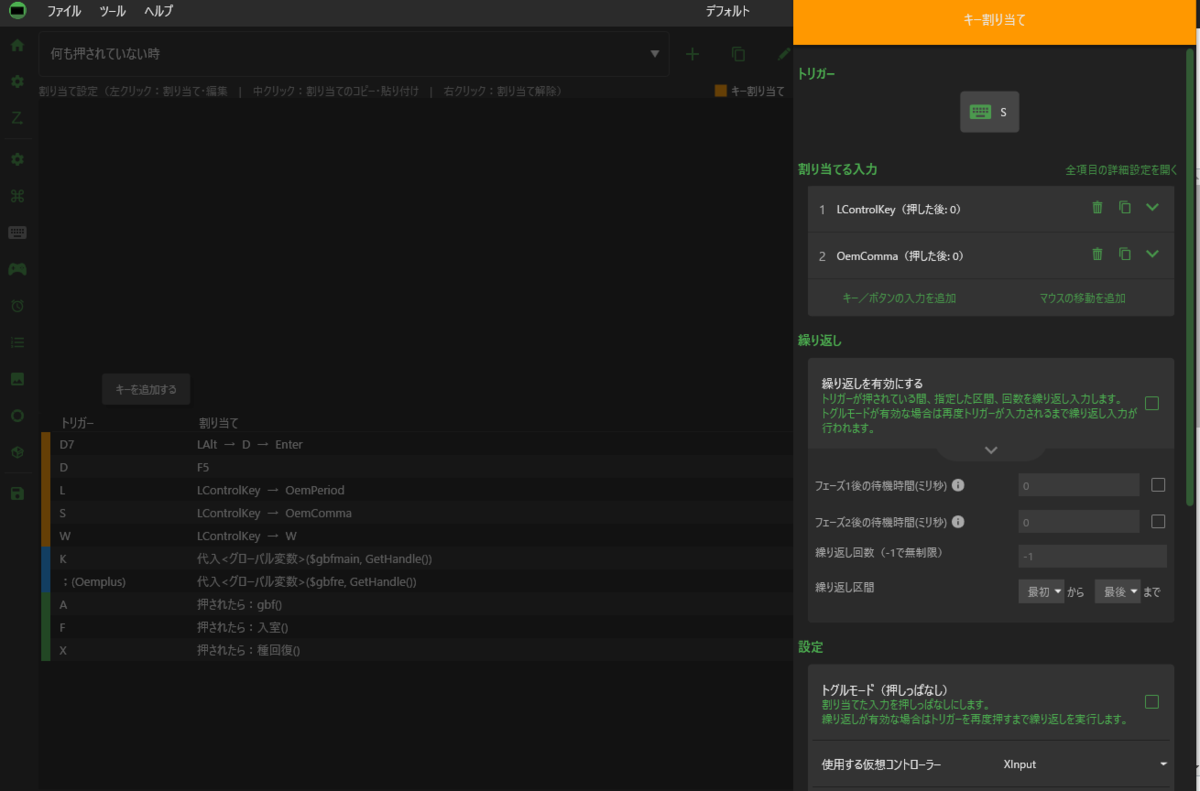Click the circle icon in the sidebar
The image size is (1200, 791).
(17, 415)
